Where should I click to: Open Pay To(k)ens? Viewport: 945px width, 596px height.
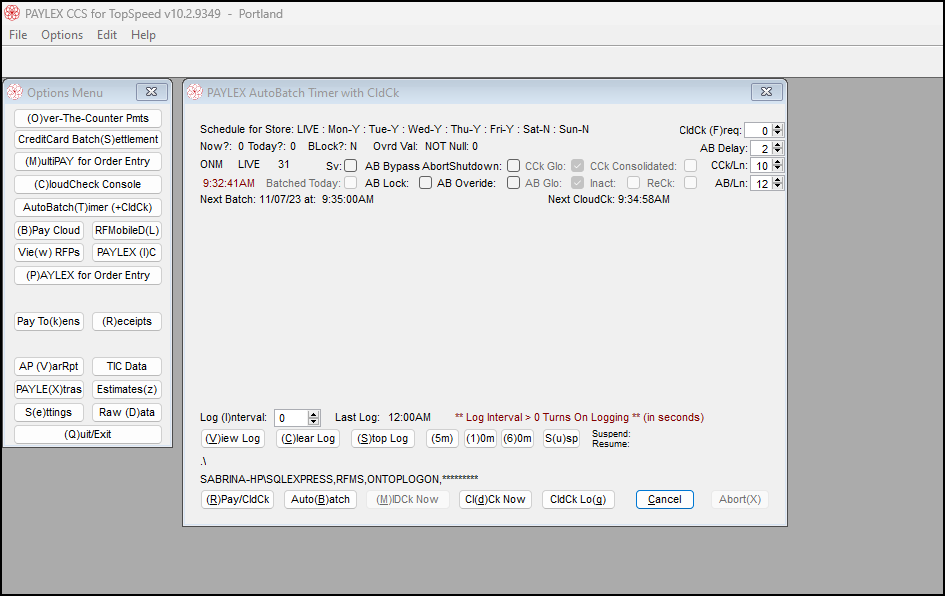point(49,321)
